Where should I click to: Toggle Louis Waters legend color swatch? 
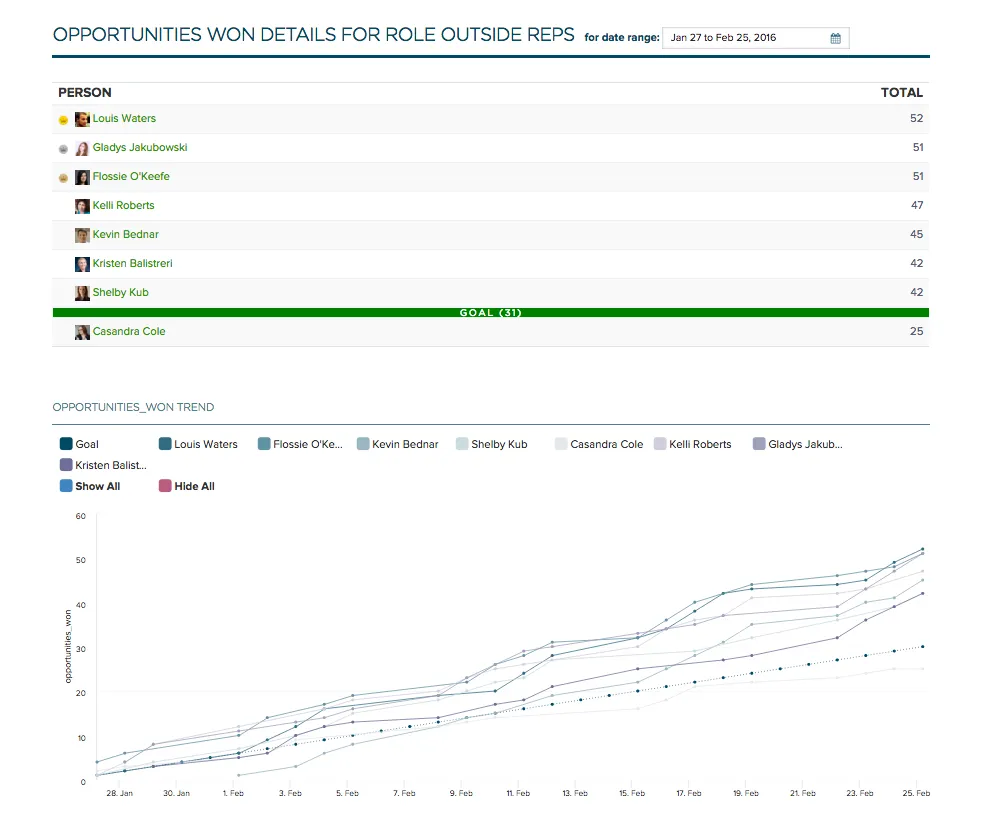[165, 444]
